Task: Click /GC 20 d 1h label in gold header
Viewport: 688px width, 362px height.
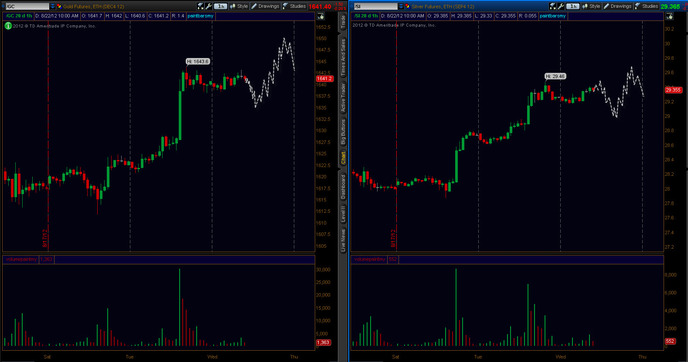Action: point(18,16)
